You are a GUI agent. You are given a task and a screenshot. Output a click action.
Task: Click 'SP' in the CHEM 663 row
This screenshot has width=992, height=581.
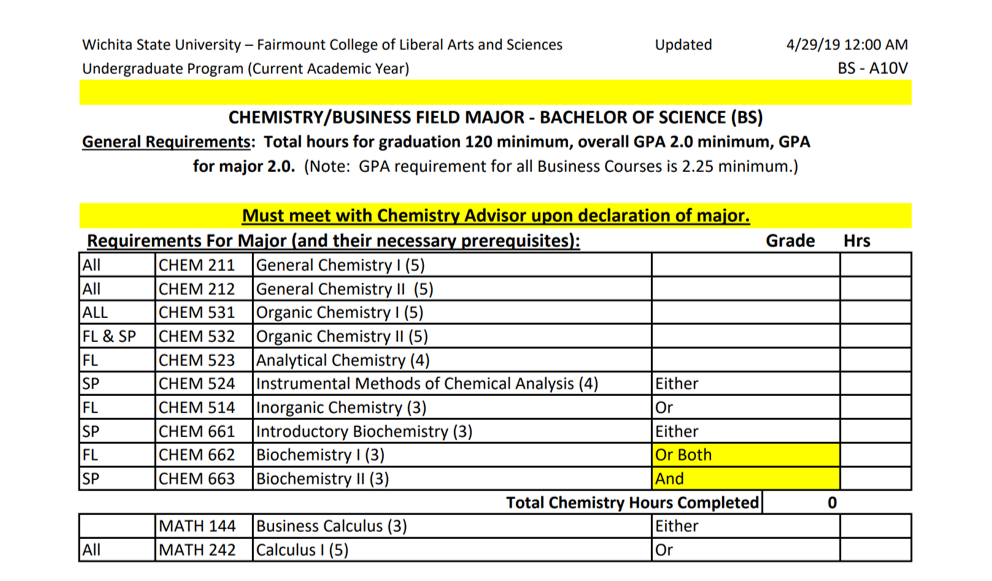[x=90, y=479]
